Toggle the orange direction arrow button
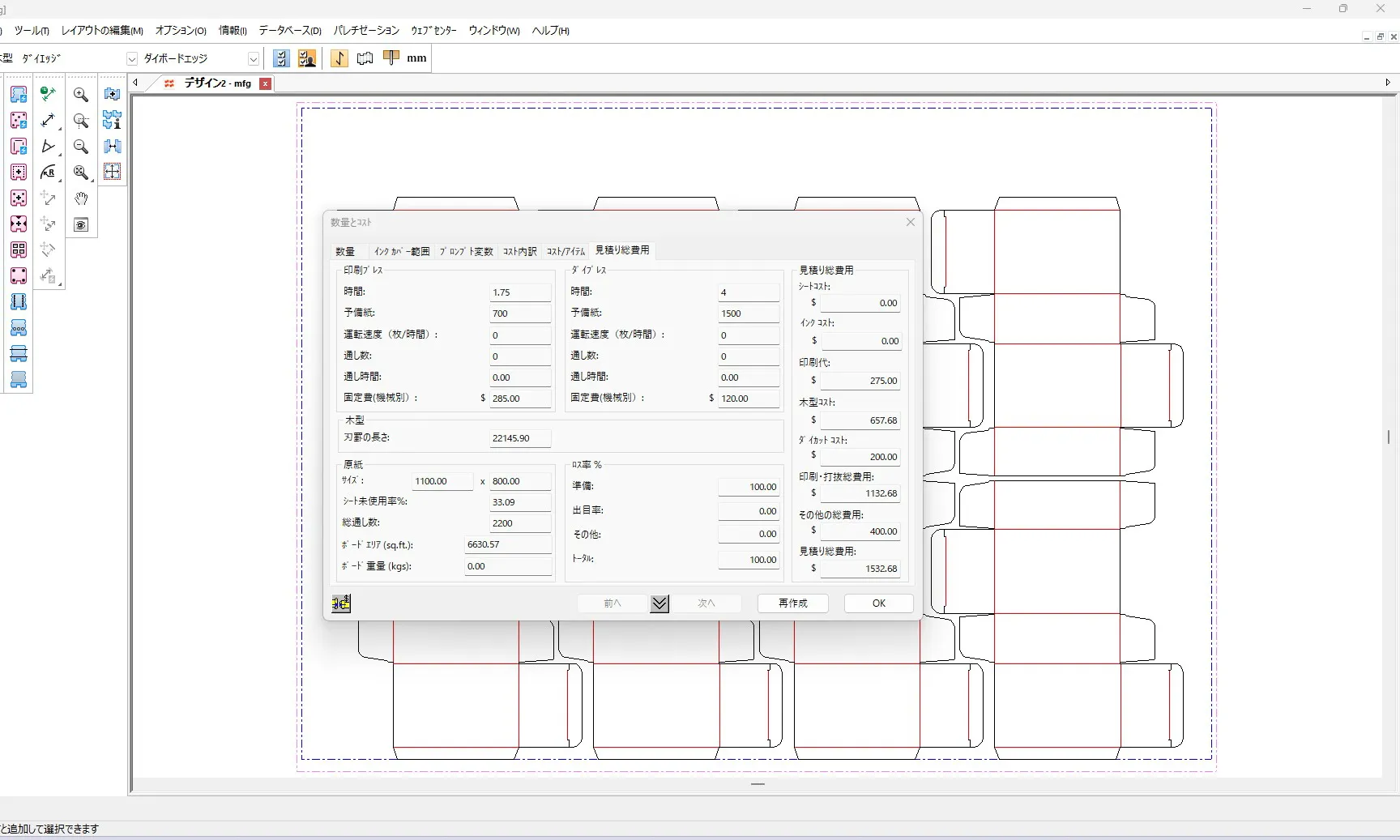The image size is (1400, 840). [339, 58]
